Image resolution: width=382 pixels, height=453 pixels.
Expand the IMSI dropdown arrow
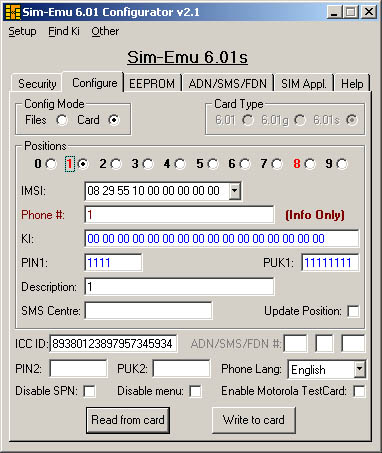[235, 191]
